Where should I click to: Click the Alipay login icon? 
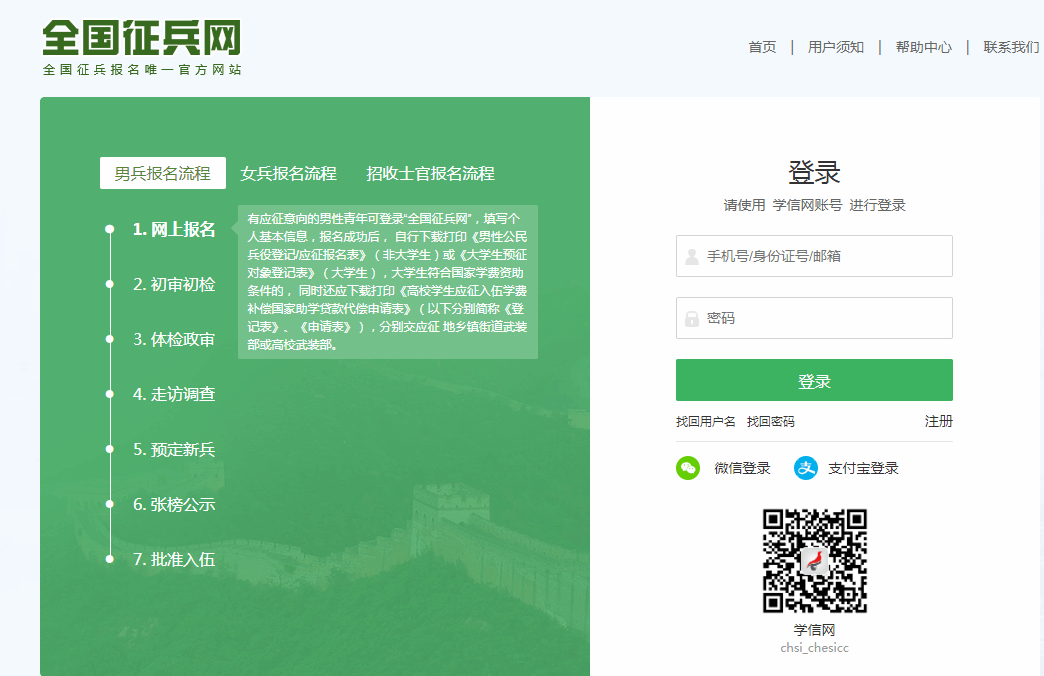tap(806, 468)
